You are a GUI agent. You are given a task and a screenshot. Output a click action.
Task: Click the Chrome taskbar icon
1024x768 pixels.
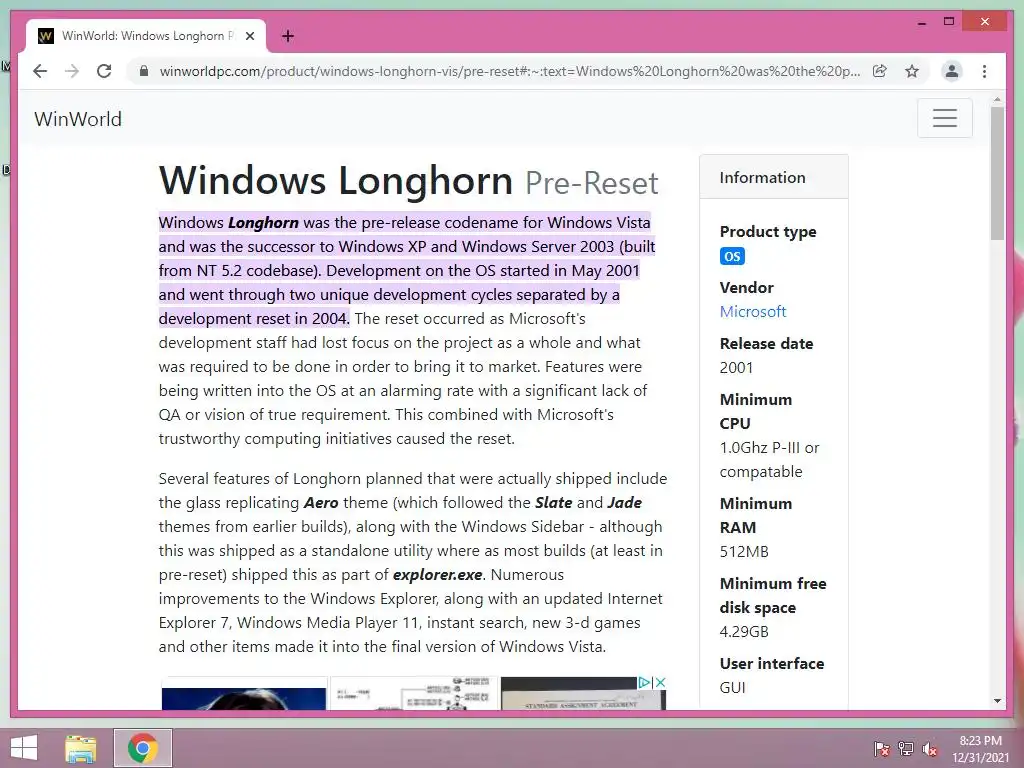click(143, 748)
